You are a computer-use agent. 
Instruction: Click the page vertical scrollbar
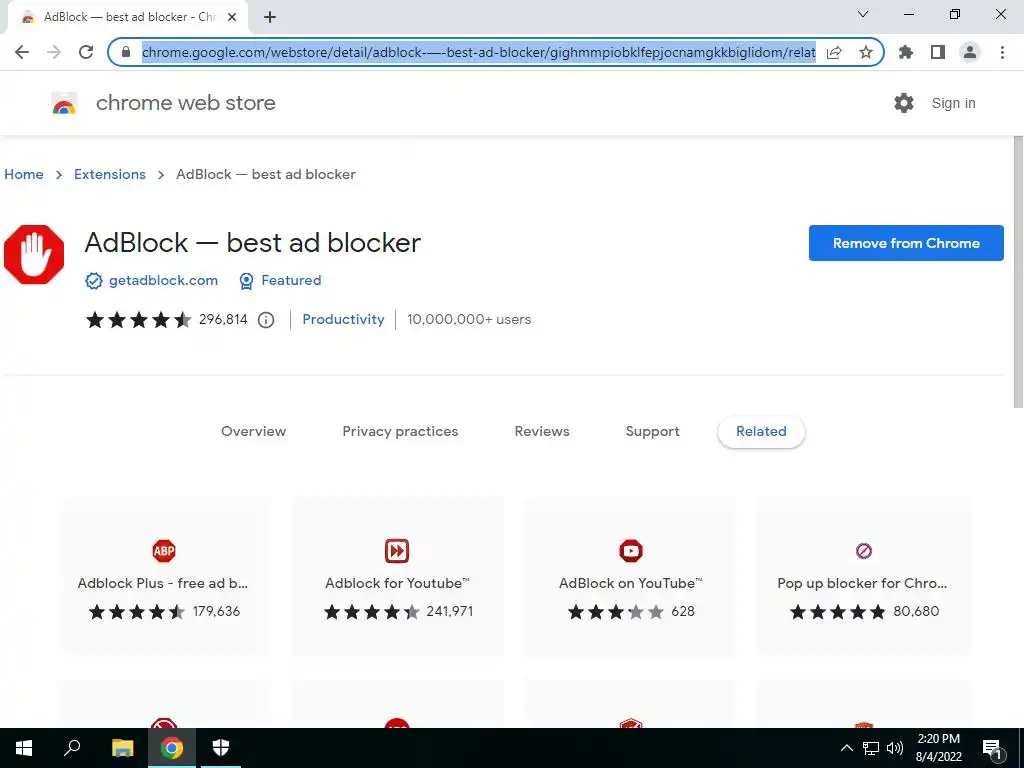coord(1018,272)
